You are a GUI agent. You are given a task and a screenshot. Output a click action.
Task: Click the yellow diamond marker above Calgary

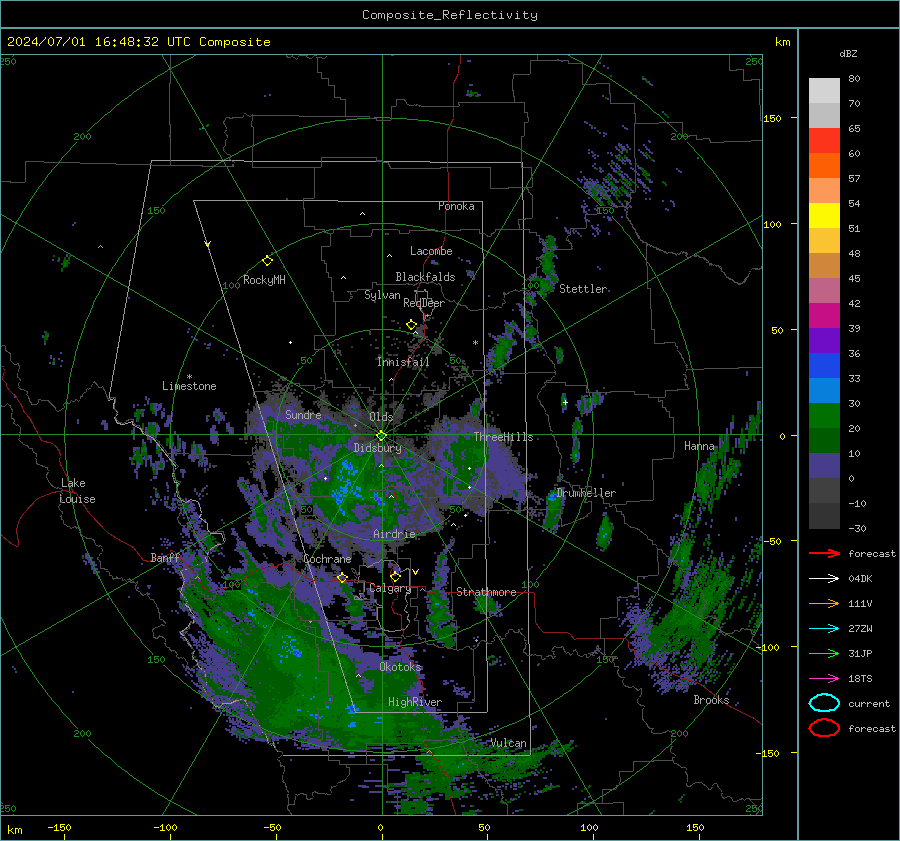click(395, 576)
